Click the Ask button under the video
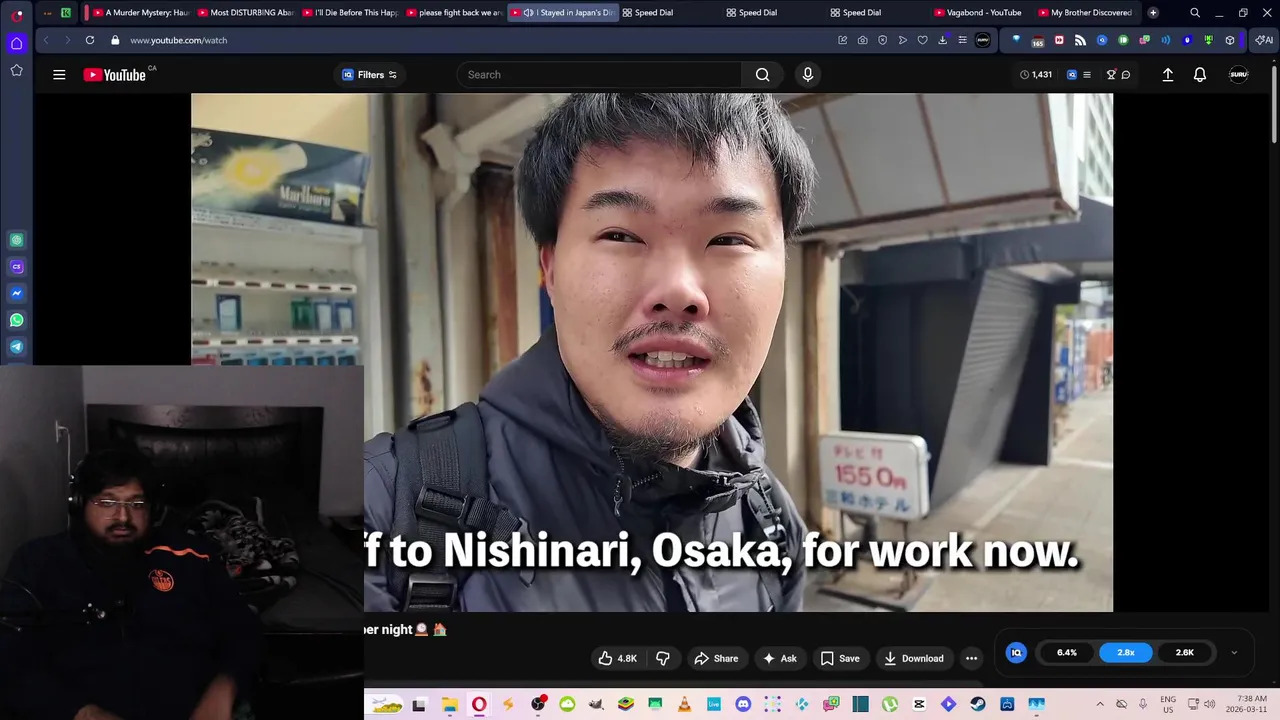This screenshot has width=1280, height=720. [x=779, y=658]
